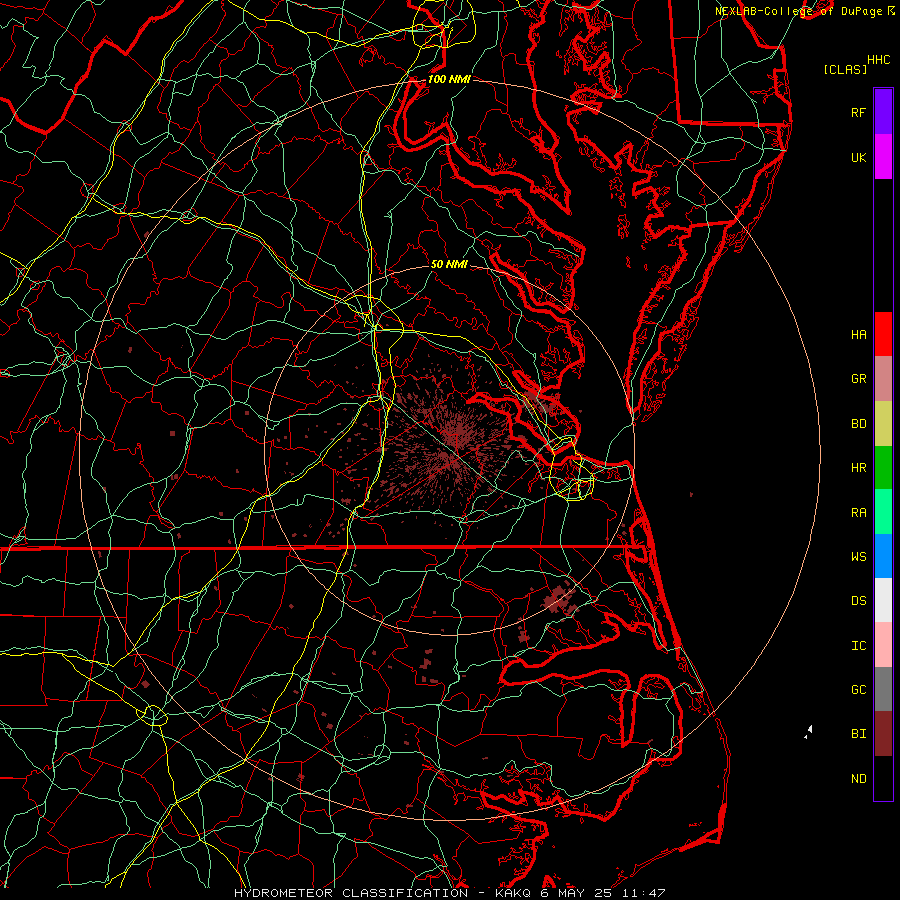Pick the mint green RA legend swatch
This screenshot has width=900, height=900.
click(x=883, y=512)
